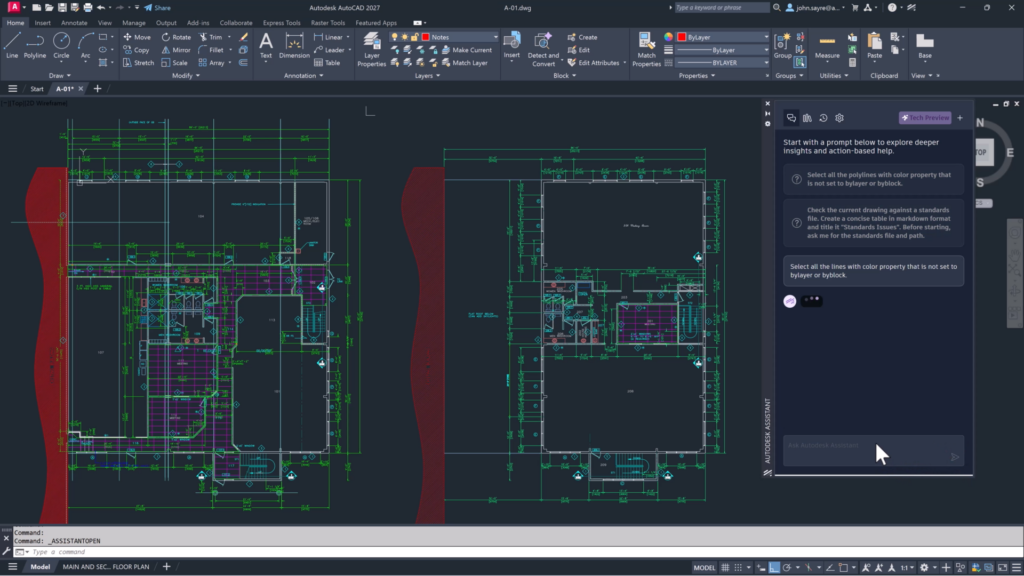Select the Array tool
The width and height of the screenshot is (1024, 576).
point(212,63)
